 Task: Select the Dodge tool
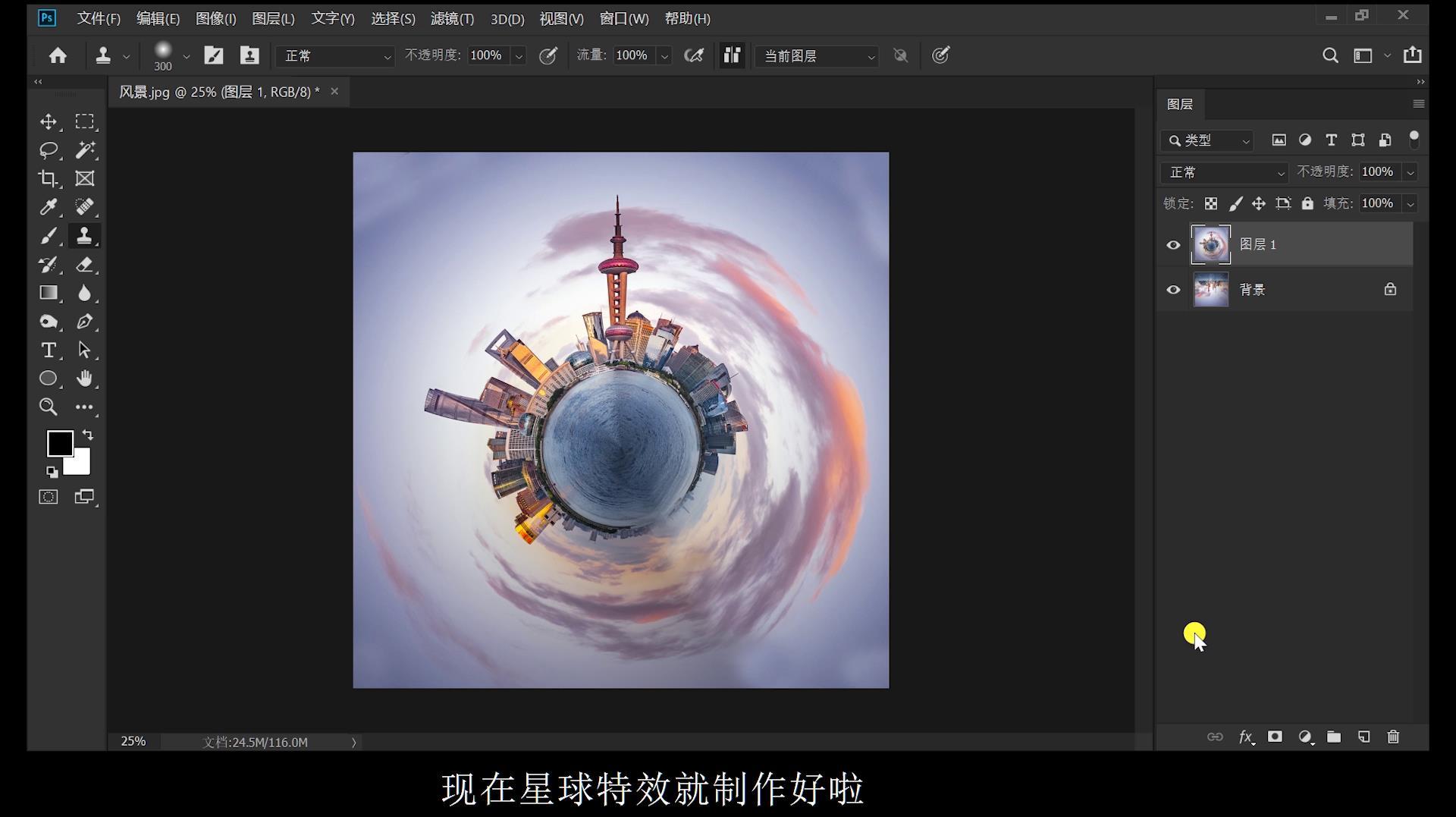(x=49, y=322)
